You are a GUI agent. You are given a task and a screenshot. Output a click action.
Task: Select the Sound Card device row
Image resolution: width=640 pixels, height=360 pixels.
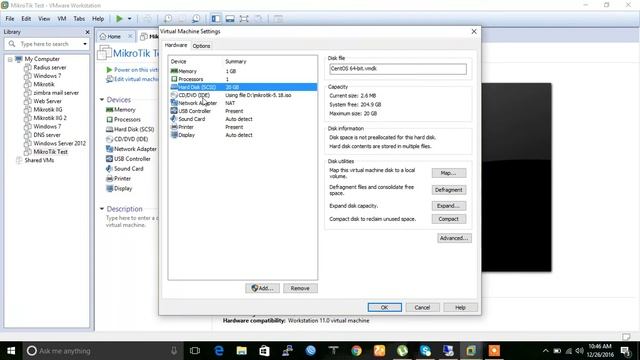243,119
